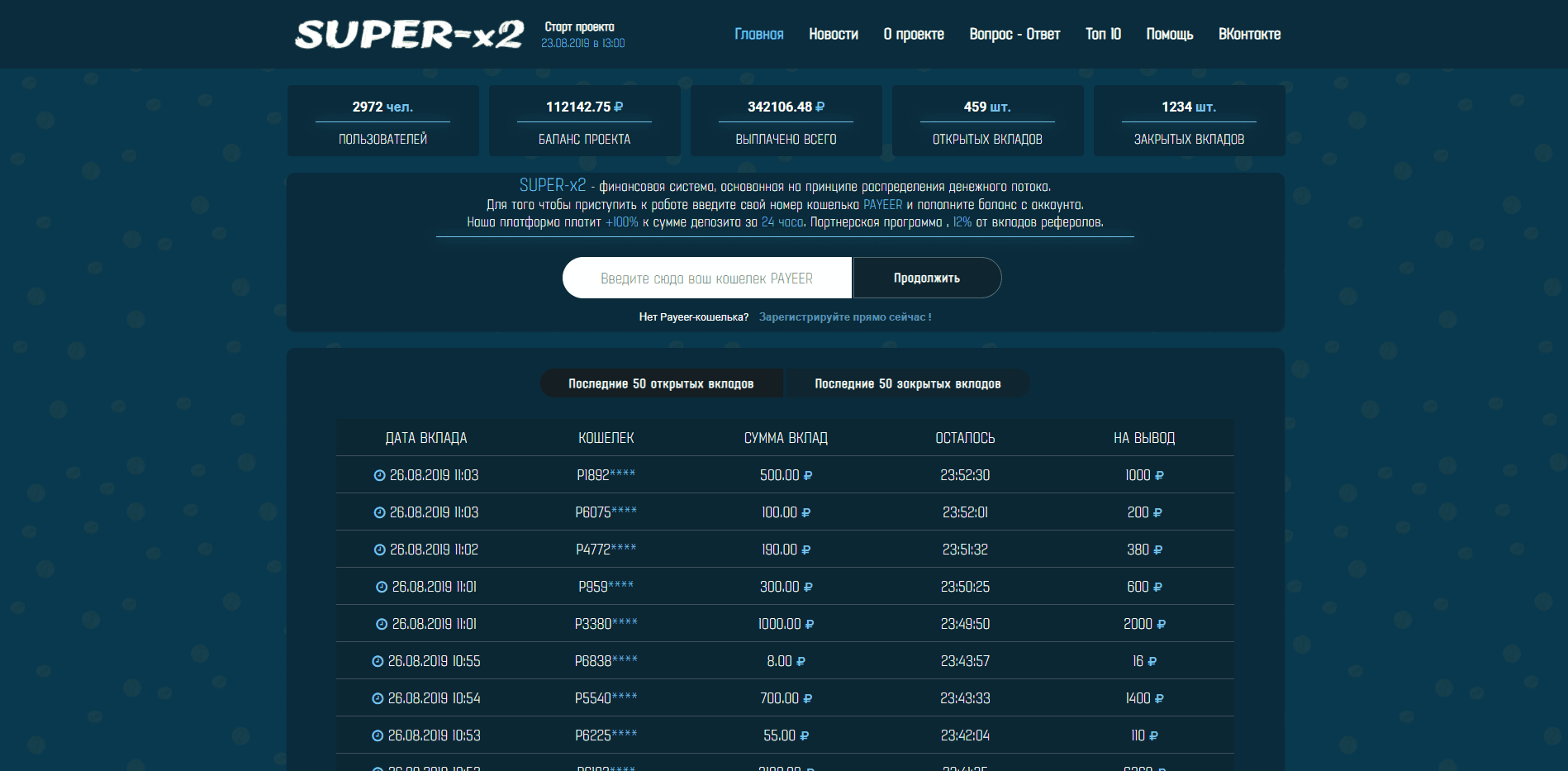The image size is (1568, 771).
Task: Click clock icon in P4772 deposit row
Action: 380,550
